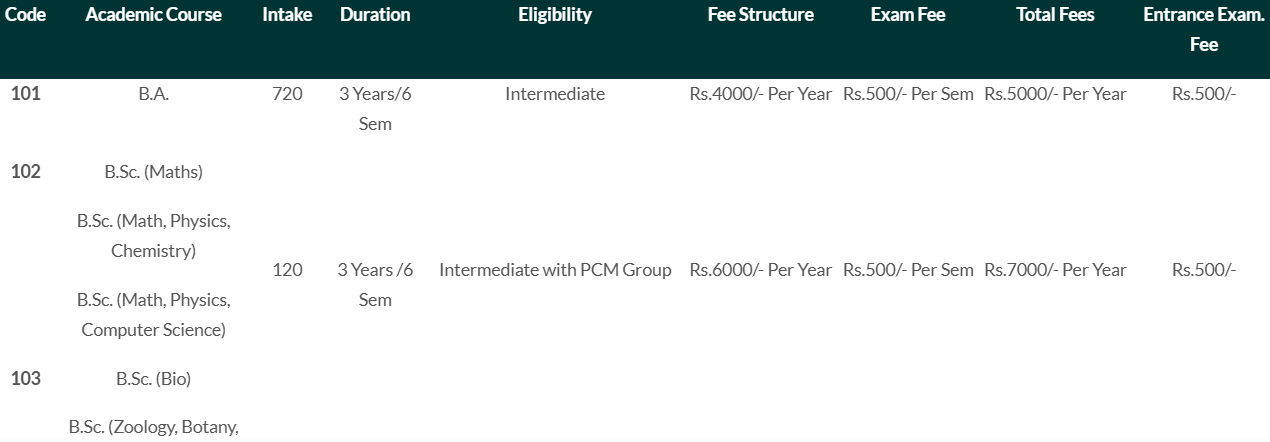
Task: Select the Rs.7000/- Per Year total
Action: [1055, 270]
